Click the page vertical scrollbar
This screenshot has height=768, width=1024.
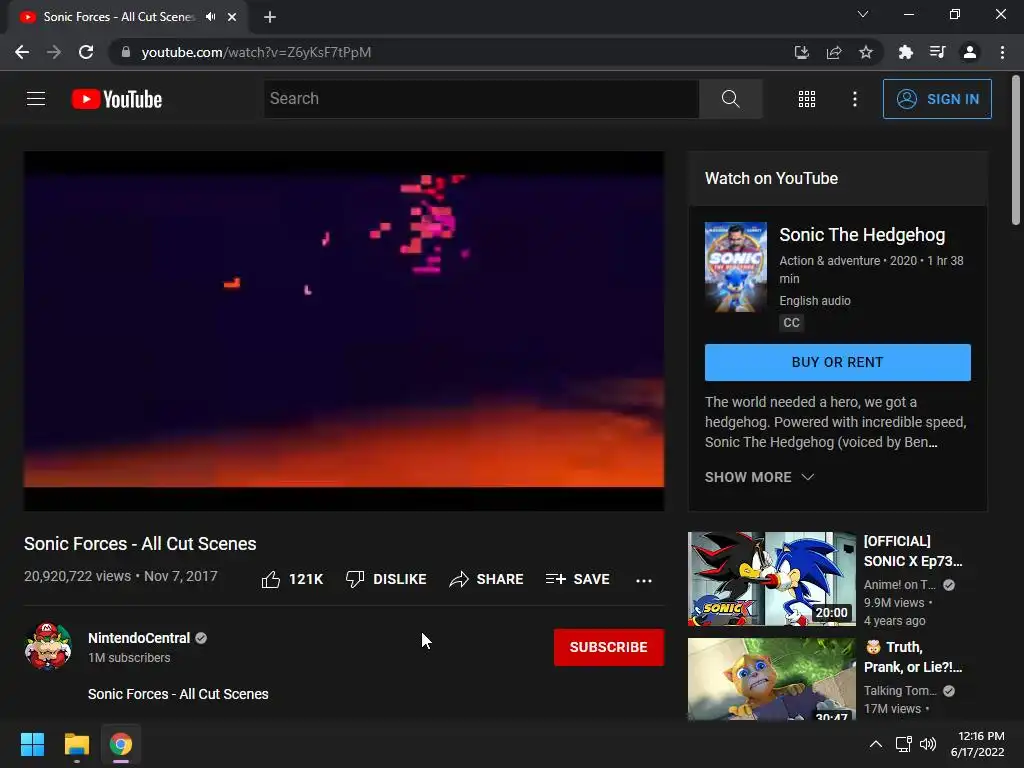[x=1016, y=150]
